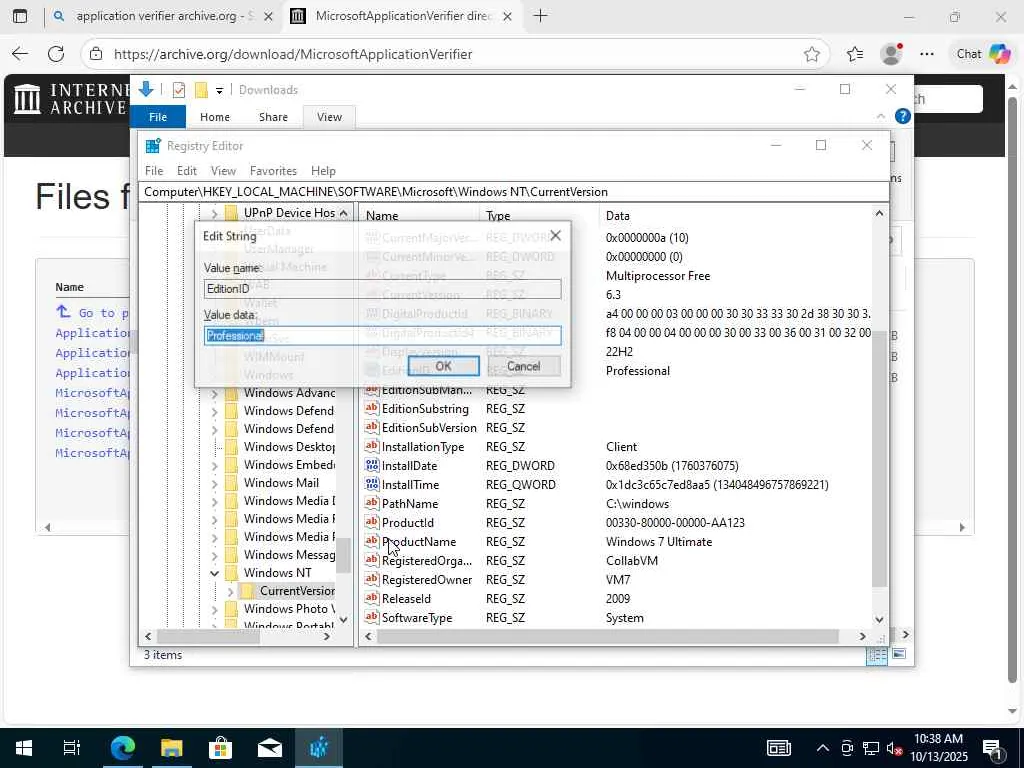Click the Registry Editor taskbar icon
Screen dimensions: 1024x768
(319, 748)
